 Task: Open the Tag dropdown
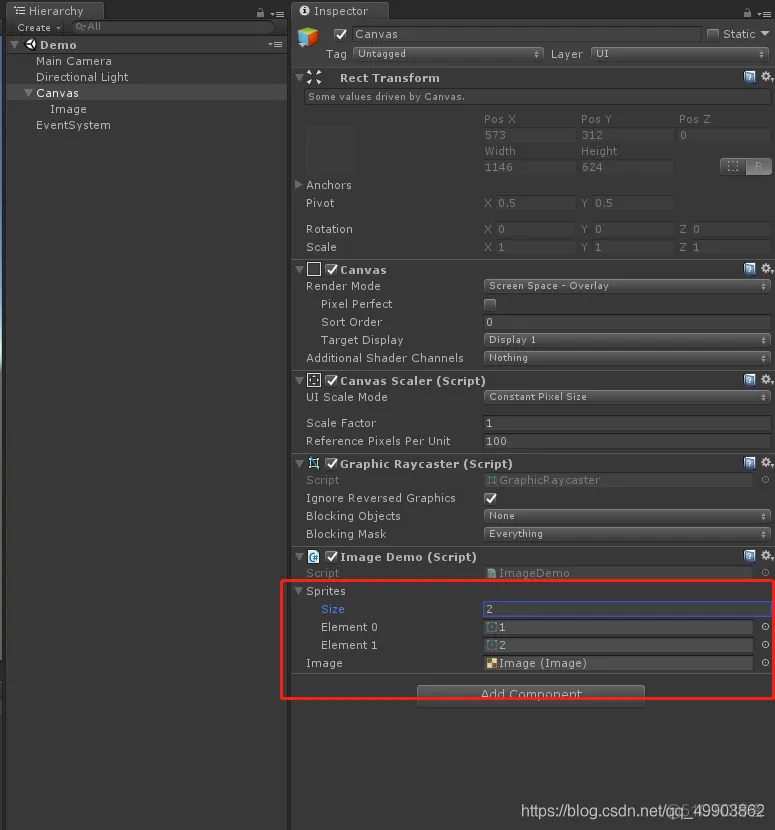pyautogui.click(x=448, y=54)
